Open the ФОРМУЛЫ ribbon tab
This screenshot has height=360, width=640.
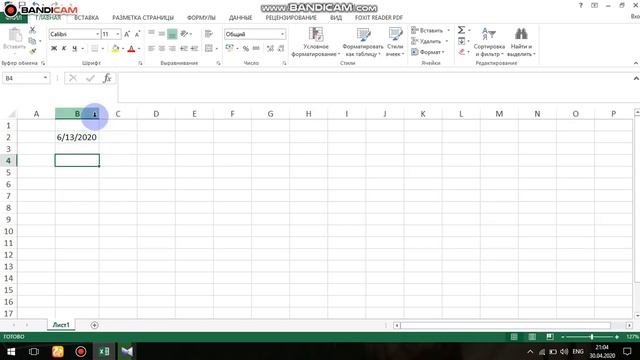pos(201,18)
